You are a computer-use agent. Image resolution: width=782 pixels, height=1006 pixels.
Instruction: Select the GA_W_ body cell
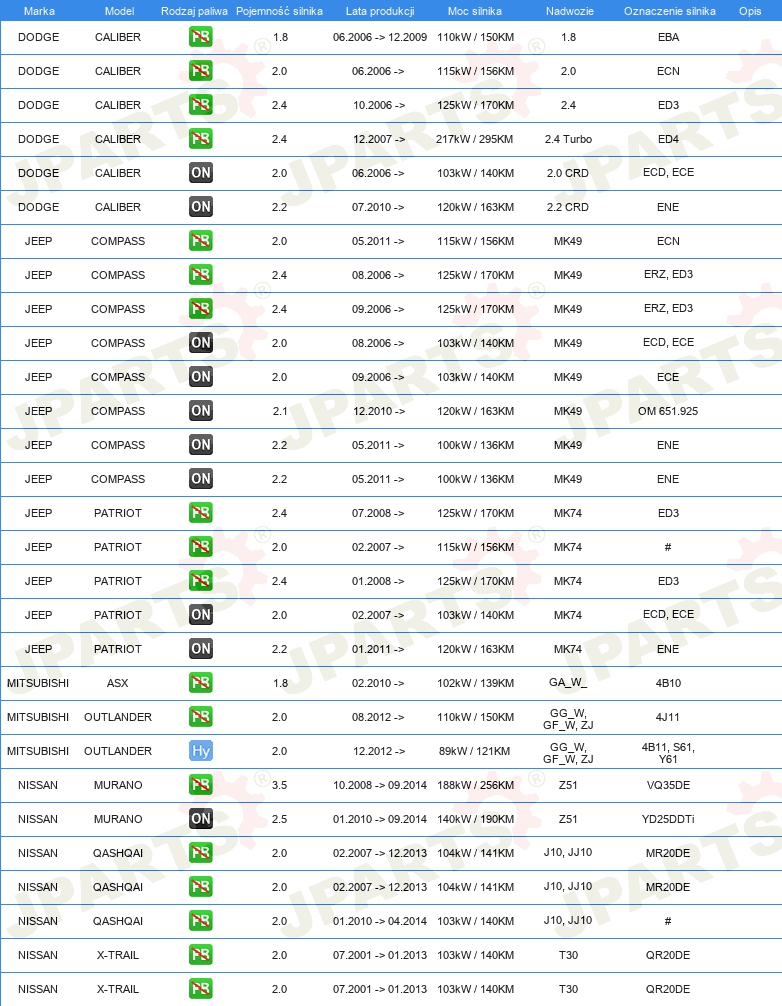tap(568, 683)
